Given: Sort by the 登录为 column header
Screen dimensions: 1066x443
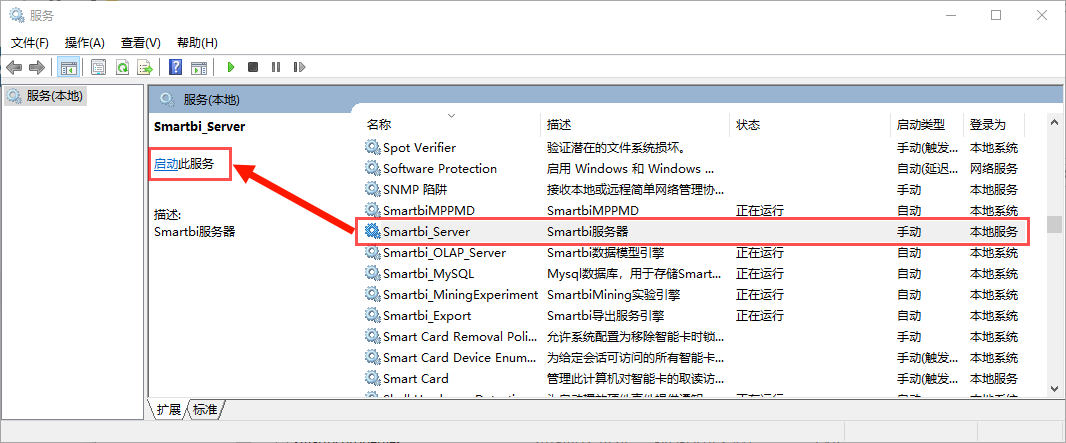Looking at the screenshot, I should (987, 125).
